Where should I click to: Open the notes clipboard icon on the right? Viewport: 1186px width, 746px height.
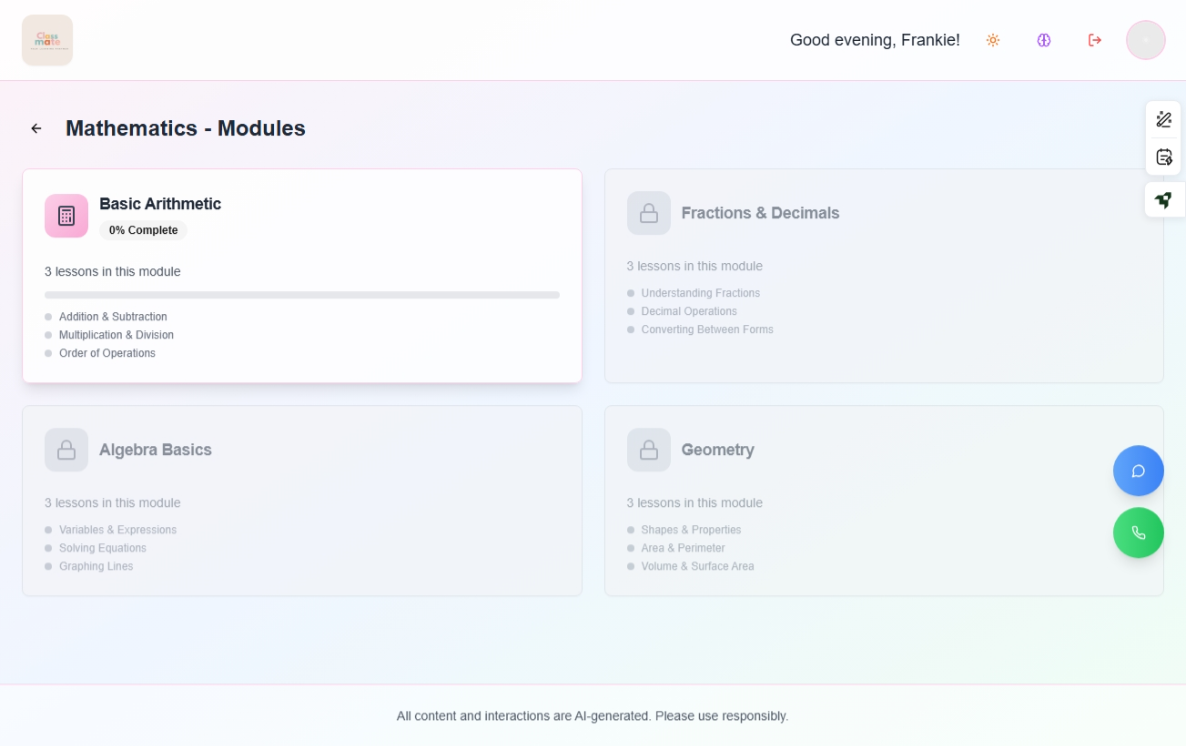click(x=1163, y=156)
